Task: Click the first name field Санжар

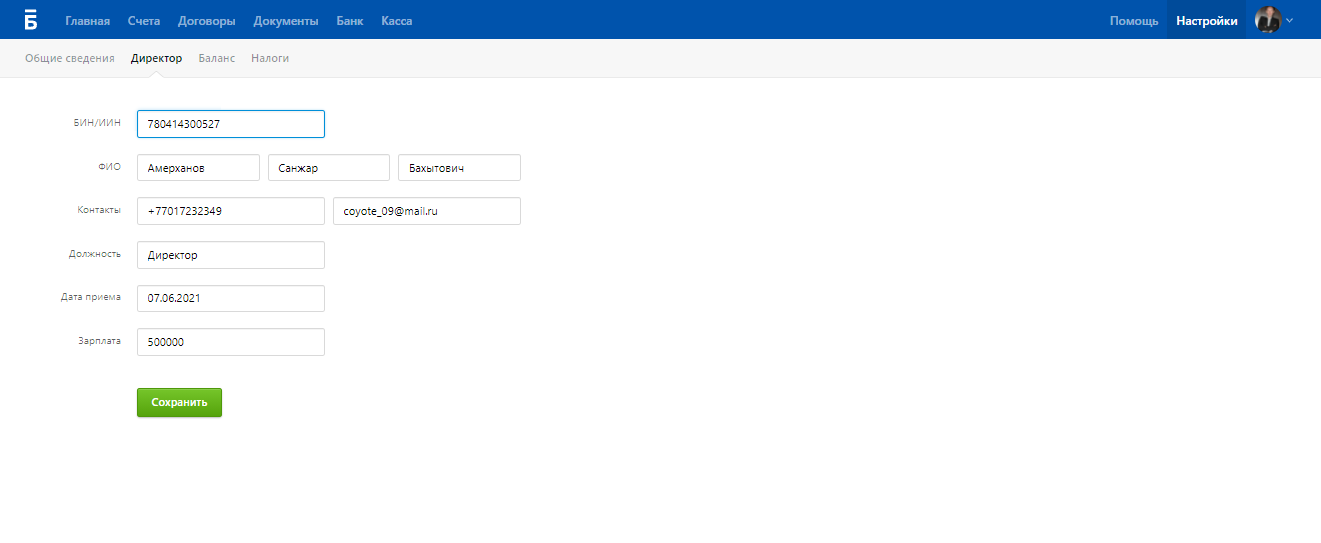Action: (x=329, y=168)
